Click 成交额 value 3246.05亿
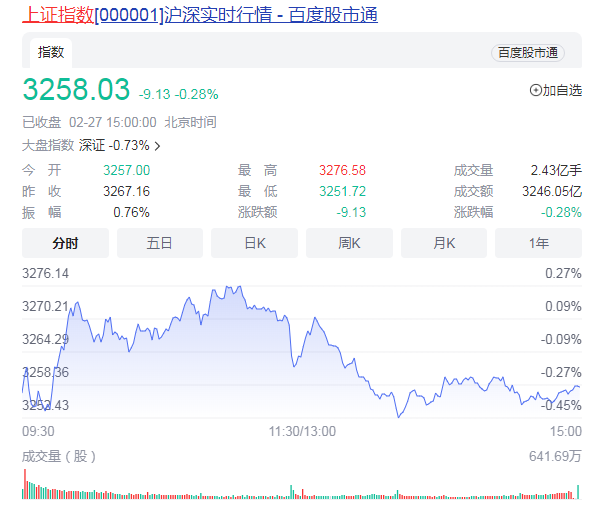 552,191
